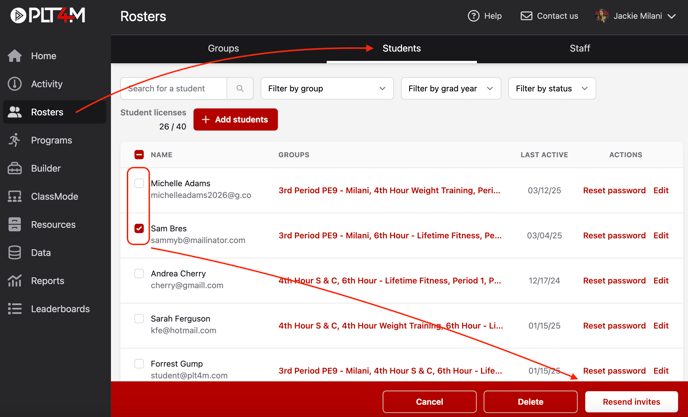Uncheck the Sam Bres checkbox

[139, 228]
